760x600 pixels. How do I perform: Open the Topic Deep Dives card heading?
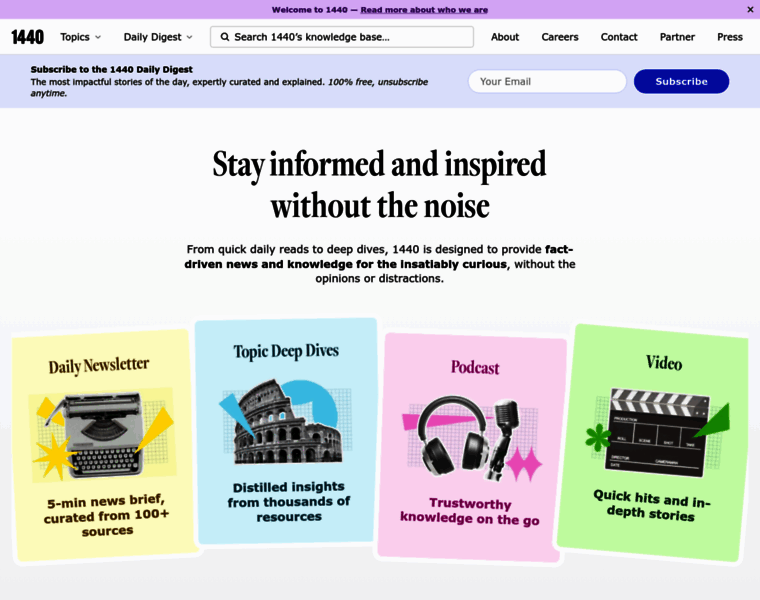(x=286, y=351)
